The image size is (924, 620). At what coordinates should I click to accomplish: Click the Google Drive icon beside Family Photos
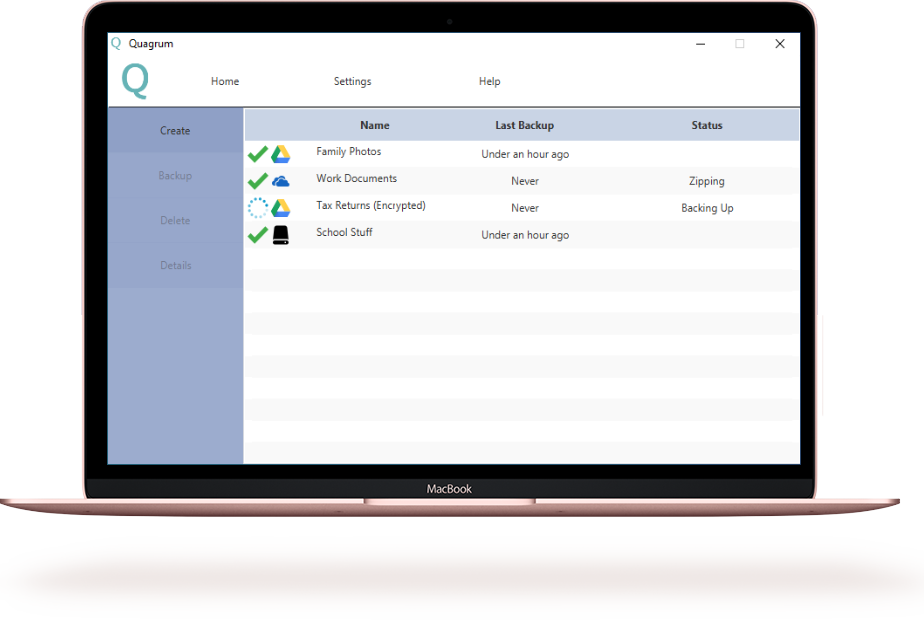[x=281, y=154]
